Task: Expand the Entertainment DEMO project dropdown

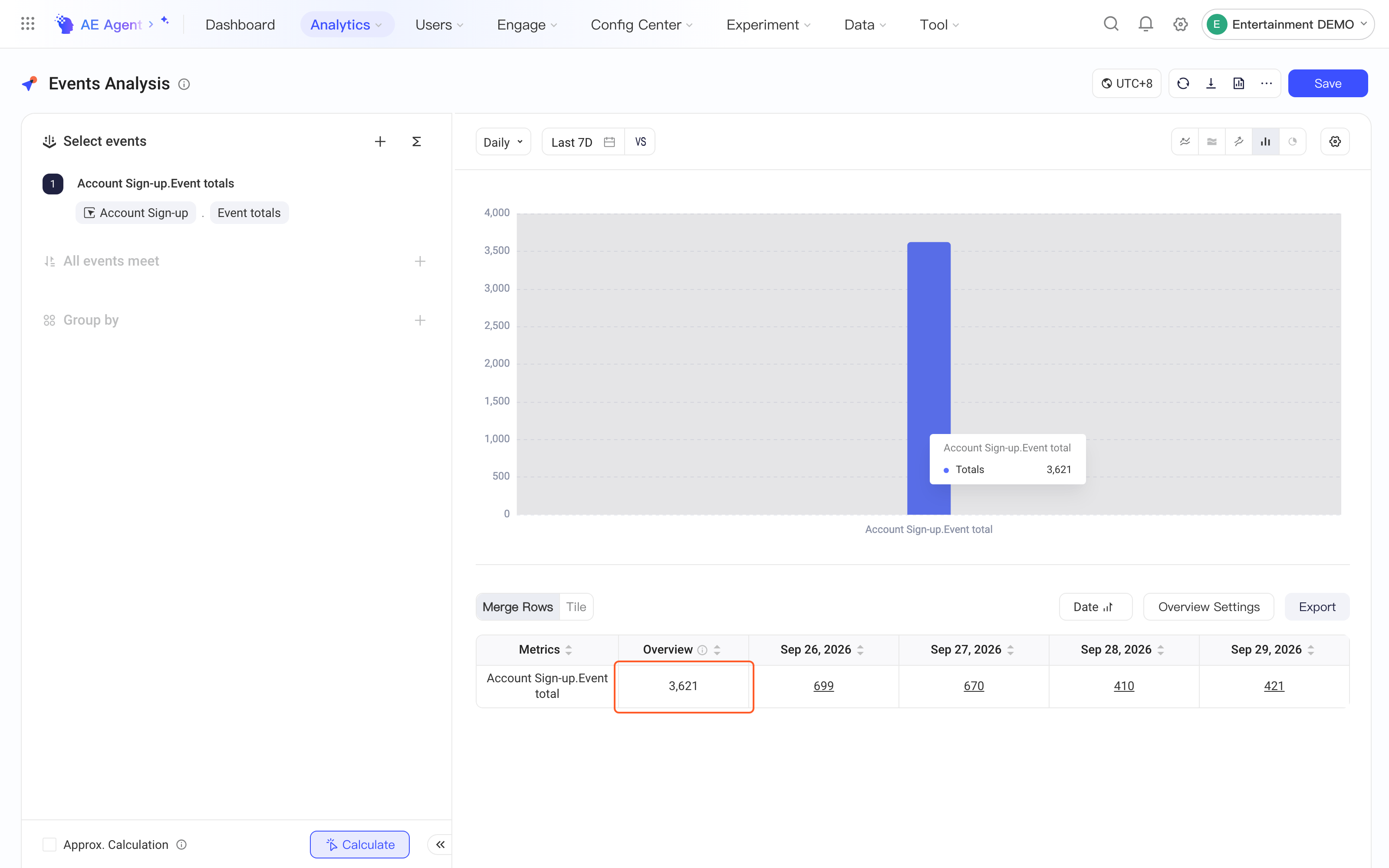Action: click(x=1288, y=24)
